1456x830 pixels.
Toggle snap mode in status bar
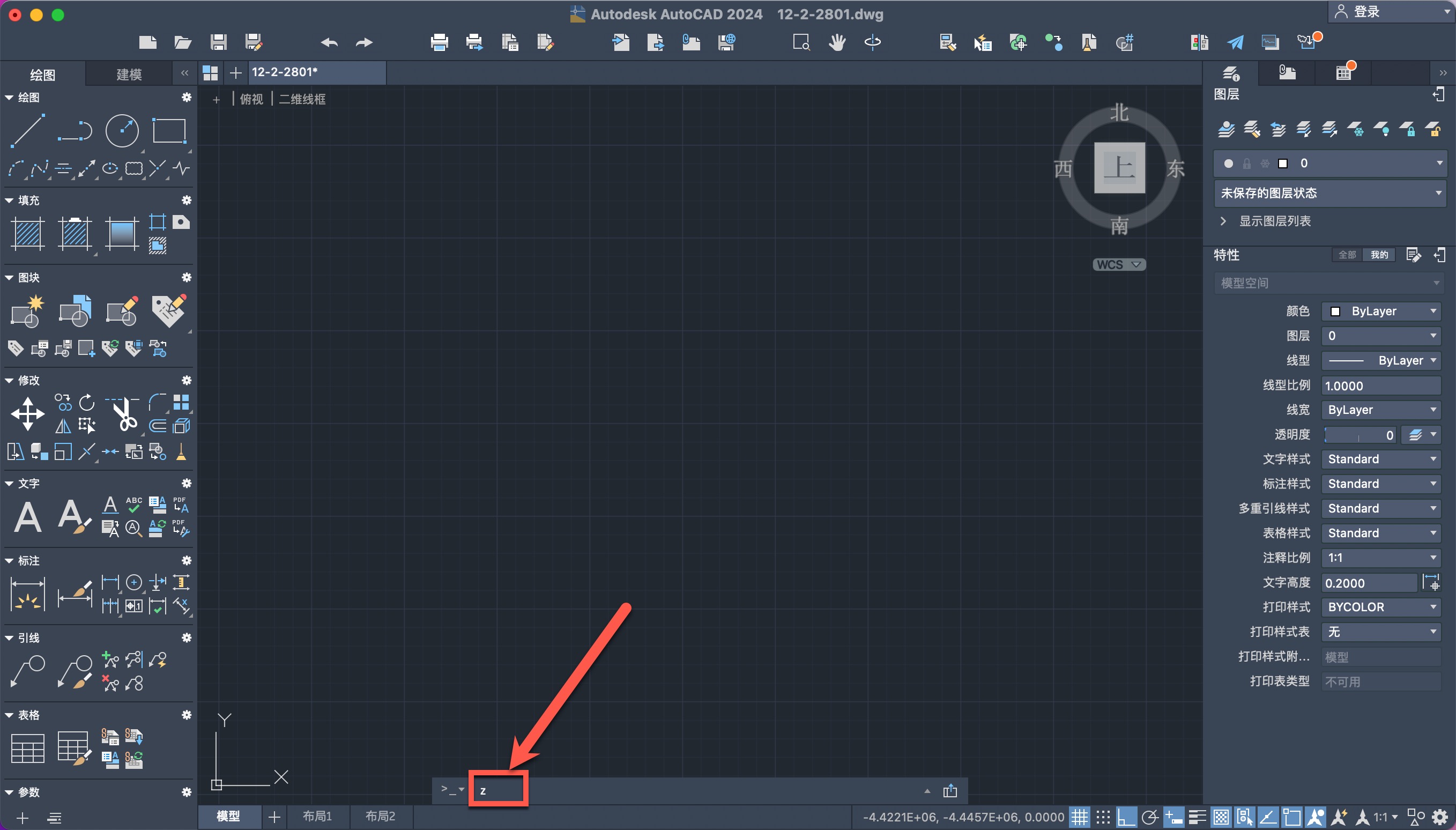(x=1103, y=817)
